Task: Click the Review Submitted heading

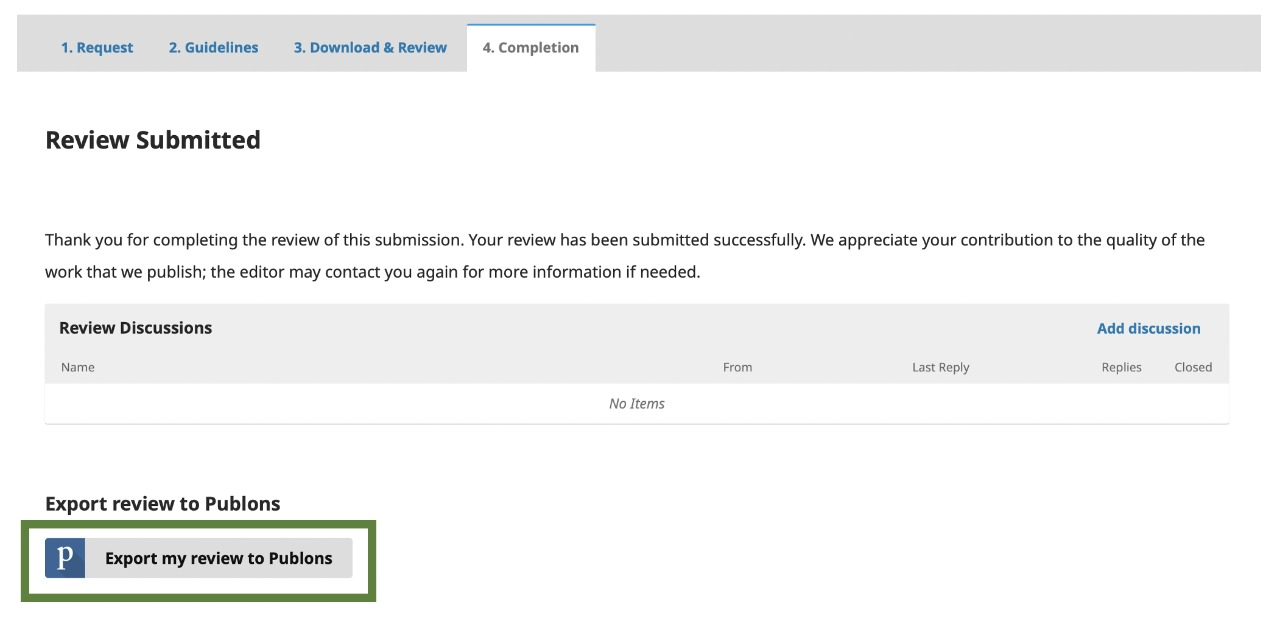Action: click(x=153, y=140)
